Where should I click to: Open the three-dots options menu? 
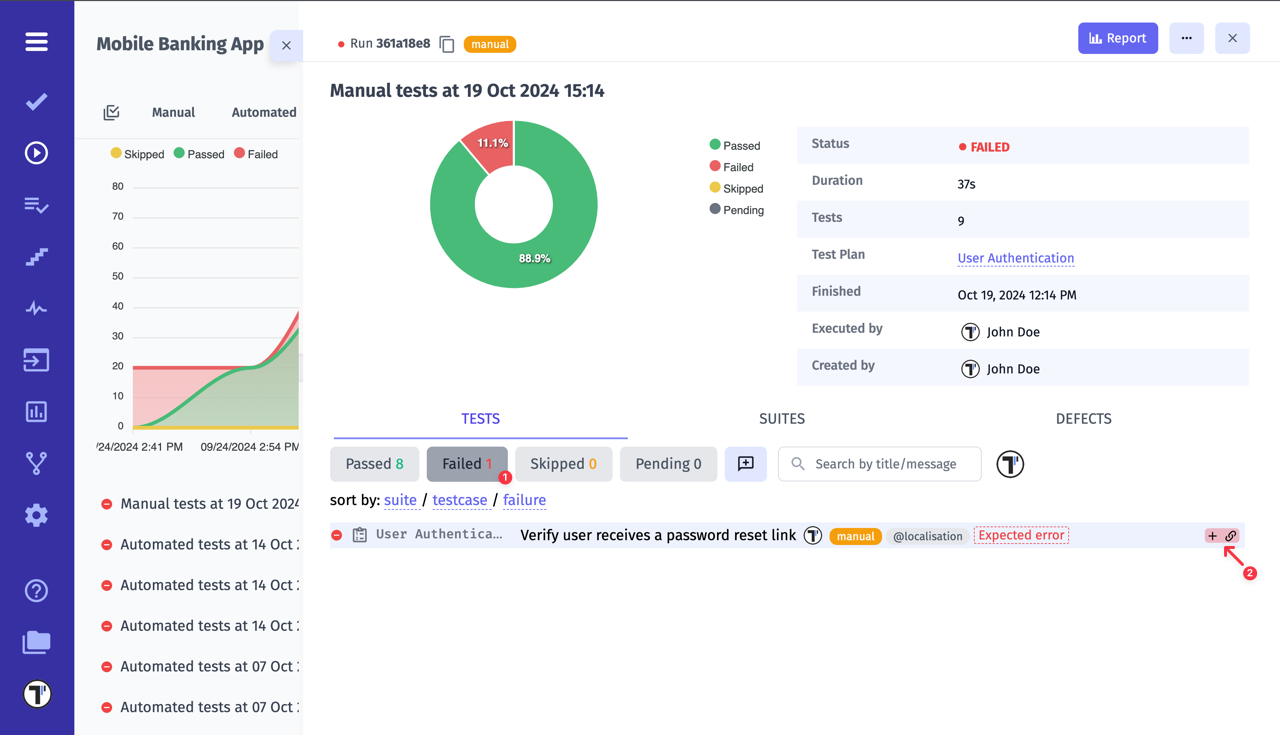point(1186,37)
